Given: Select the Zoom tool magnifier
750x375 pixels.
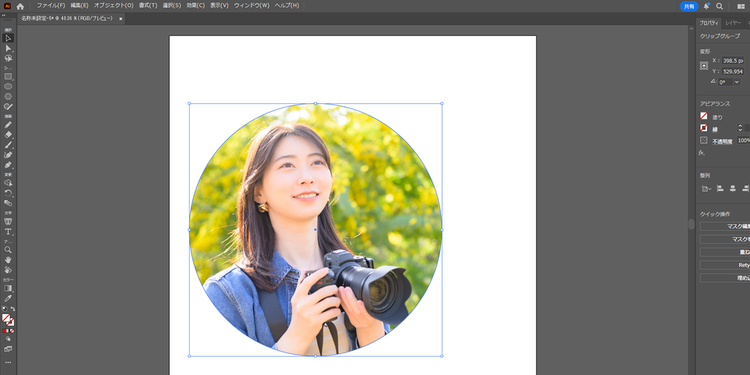Looking at the screenshot, I should coord(8,250).
